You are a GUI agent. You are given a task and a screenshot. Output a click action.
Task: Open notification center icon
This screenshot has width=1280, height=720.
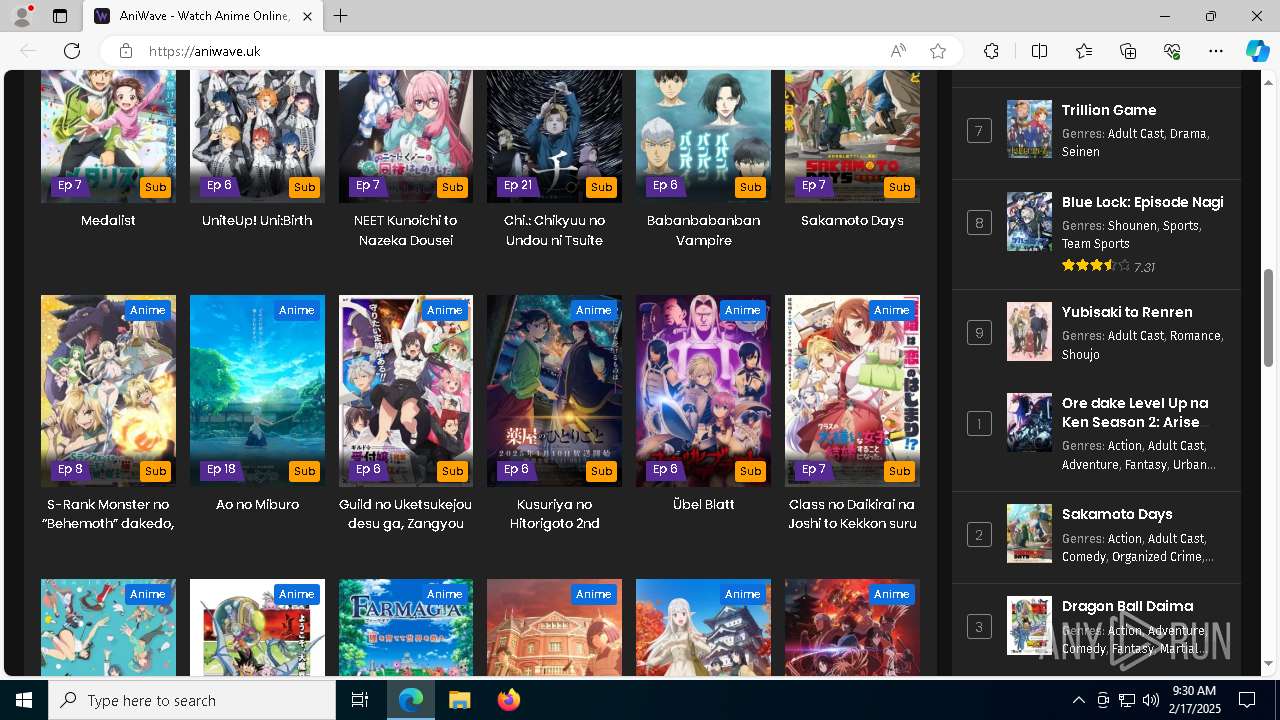point(1247,700)
